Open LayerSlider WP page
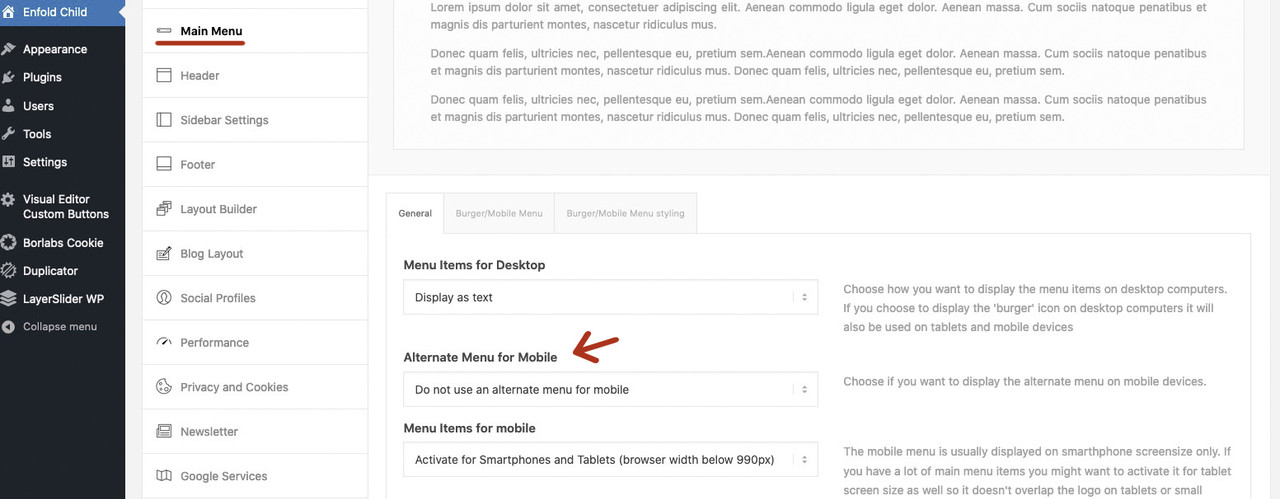Screen dimensions: 1280x499 click(x=62, y=299)
